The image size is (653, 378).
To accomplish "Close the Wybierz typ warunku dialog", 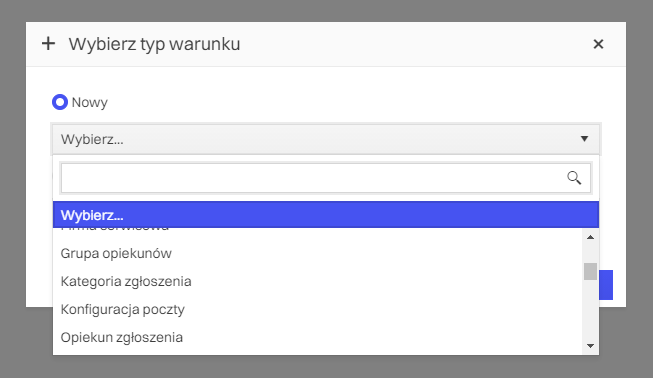I will pyautogui.click(x=598, y=44).
